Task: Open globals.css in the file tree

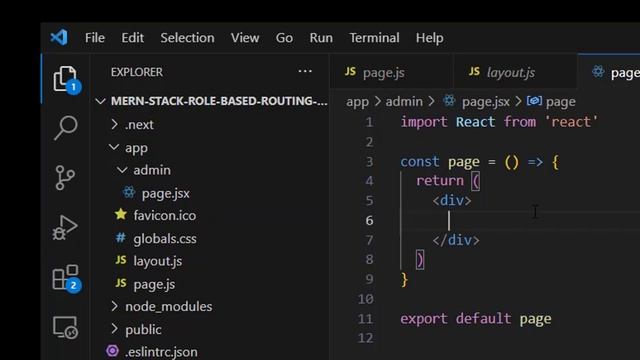Action: (165, 238)
